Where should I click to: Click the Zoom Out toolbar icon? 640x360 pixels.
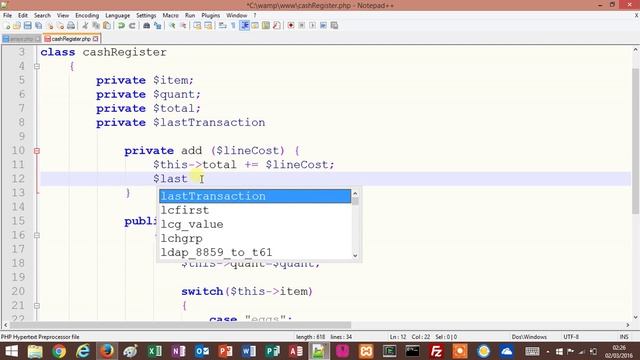point(183,25)
